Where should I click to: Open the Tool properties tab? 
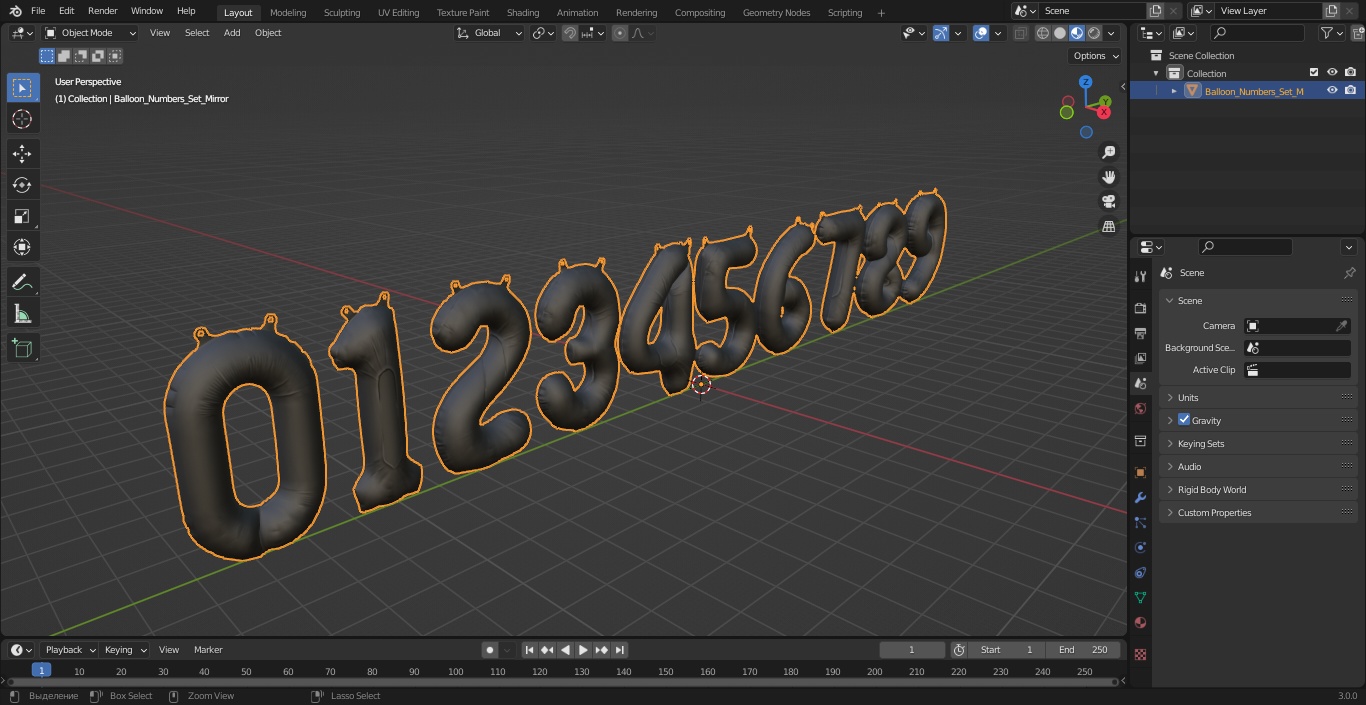coord(1140,276)
